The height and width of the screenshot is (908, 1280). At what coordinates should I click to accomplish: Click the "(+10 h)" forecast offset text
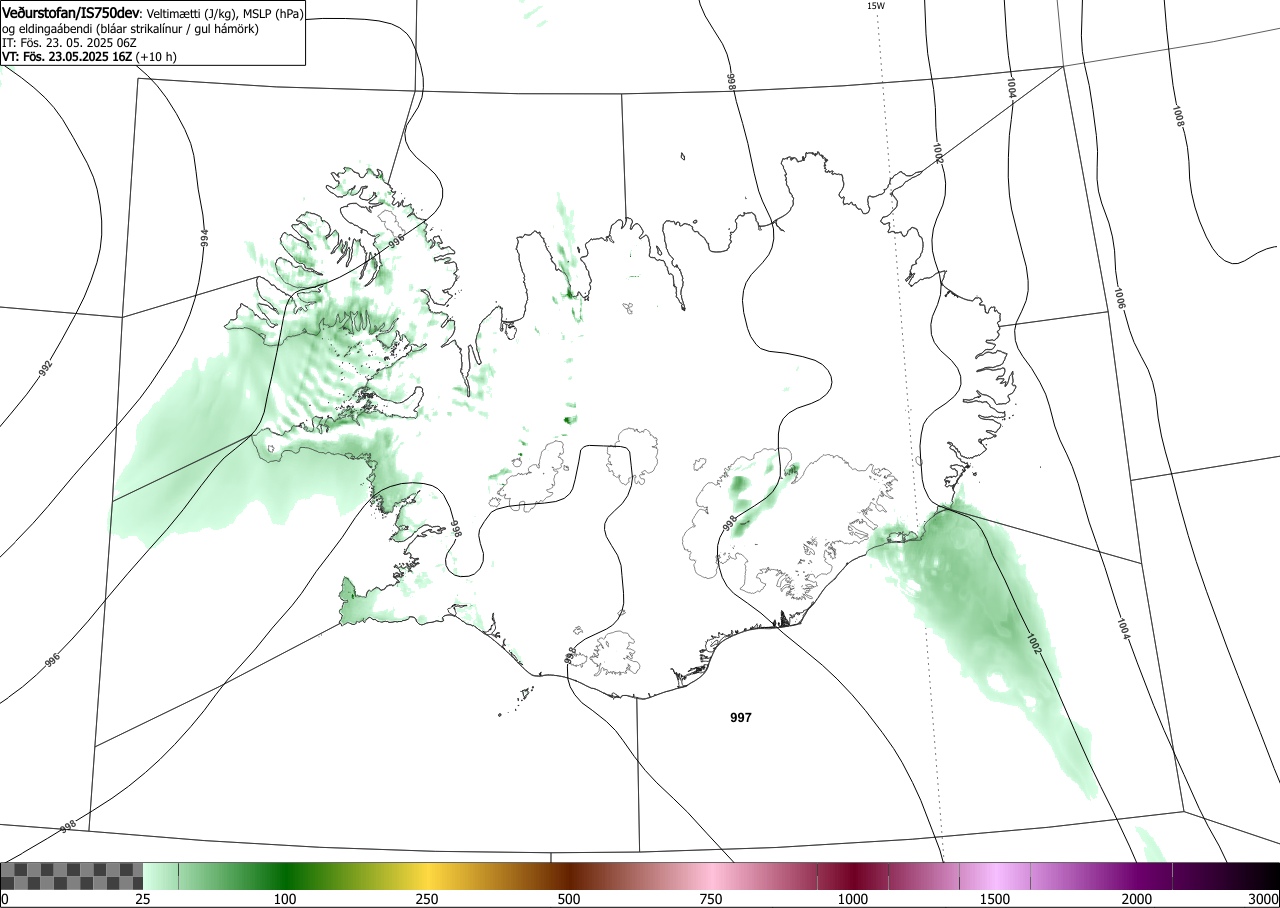click(157, 57)
